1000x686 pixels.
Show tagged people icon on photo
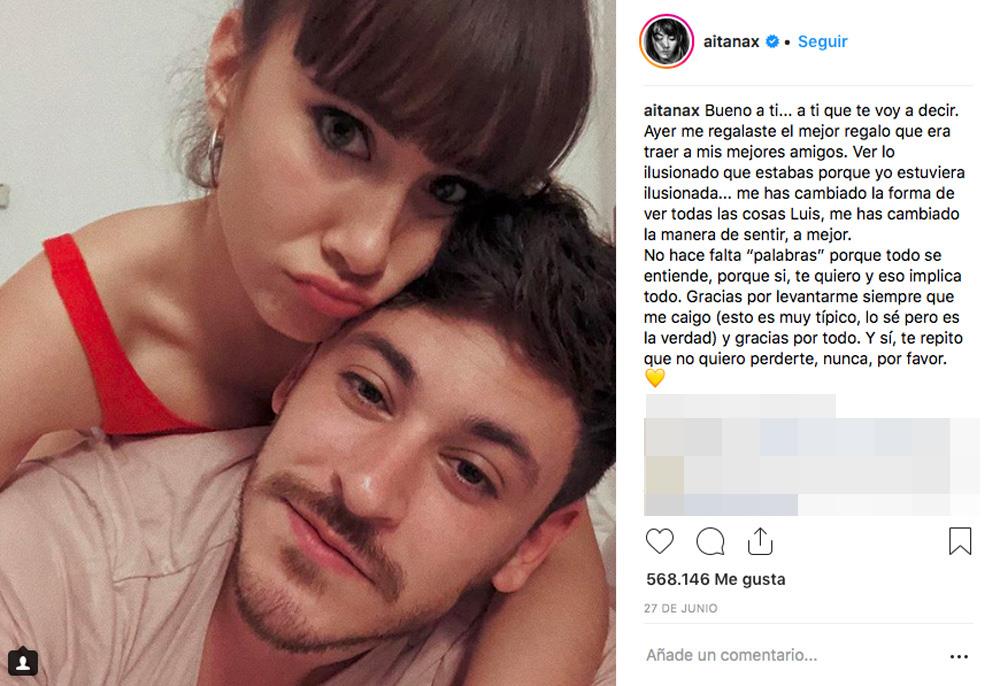pos(23,662)
